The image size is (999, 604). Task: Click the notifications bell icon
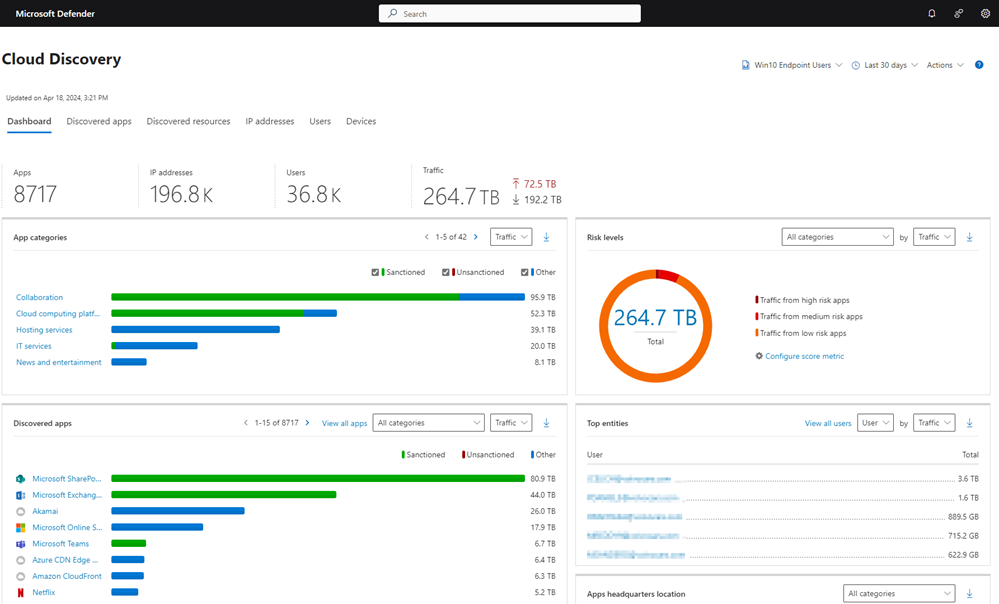(x=932, y=14)
